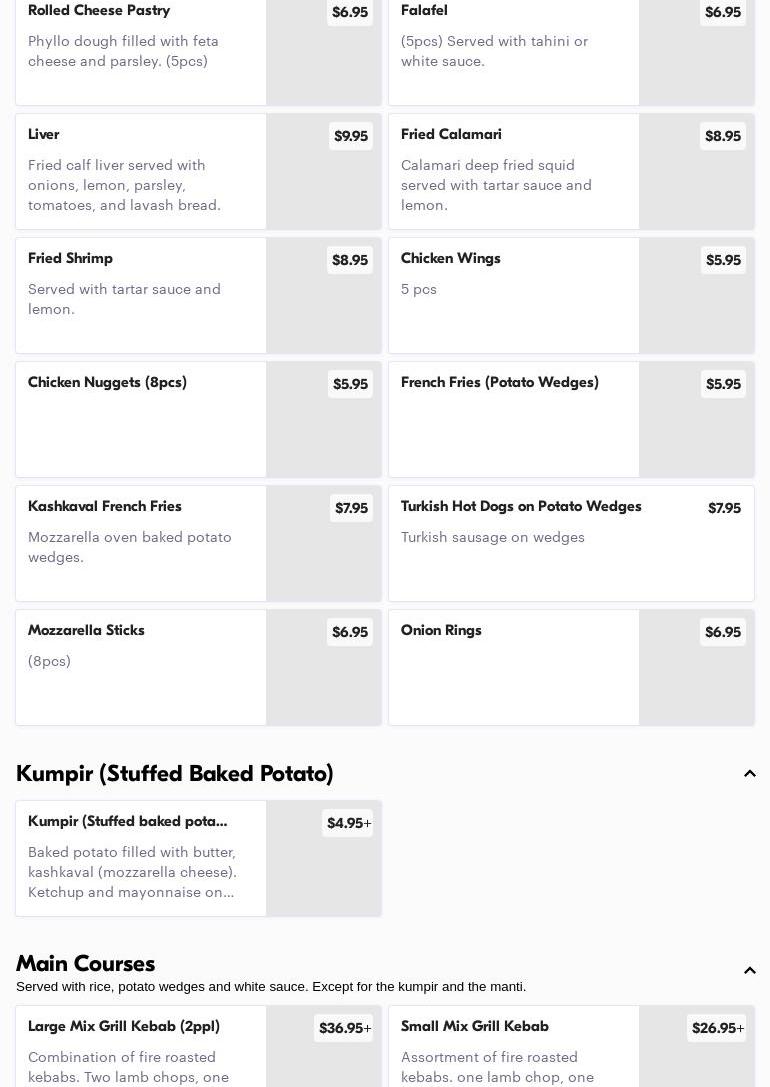770x1087 pixels.
Task: Click the Kumpir $4.95+ price badge
Action: point(348,823)
